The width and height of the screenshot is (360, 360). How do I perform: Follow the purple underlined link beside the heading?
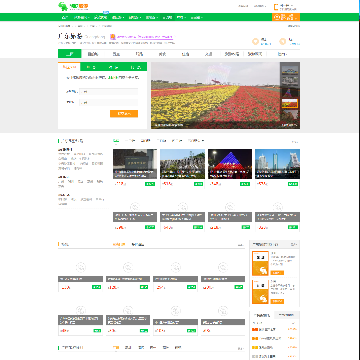145,37
